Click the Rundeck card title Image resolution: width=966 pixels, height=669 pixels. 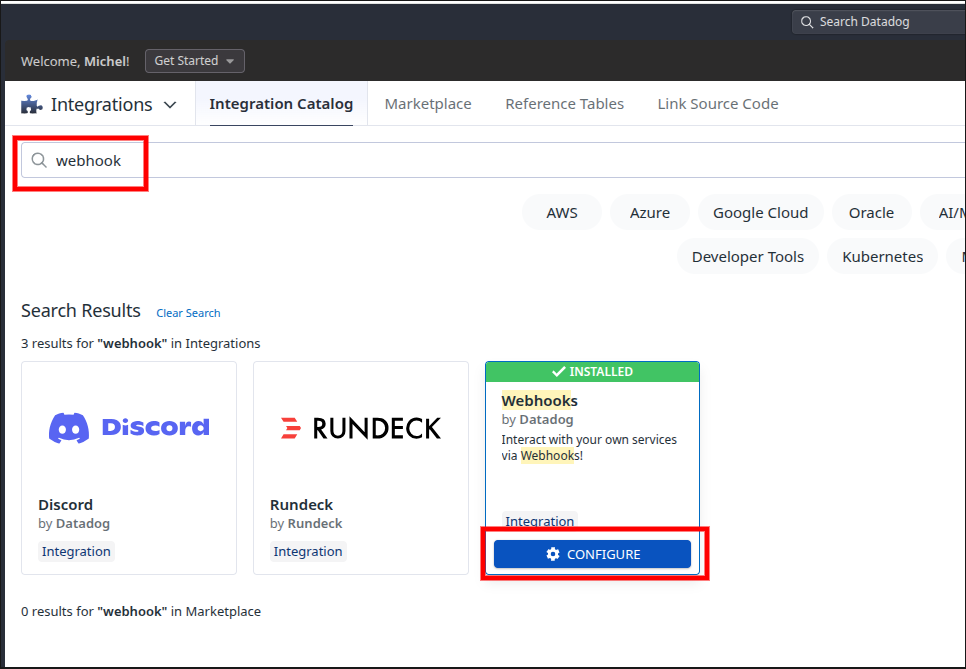(x=301, y=505)
